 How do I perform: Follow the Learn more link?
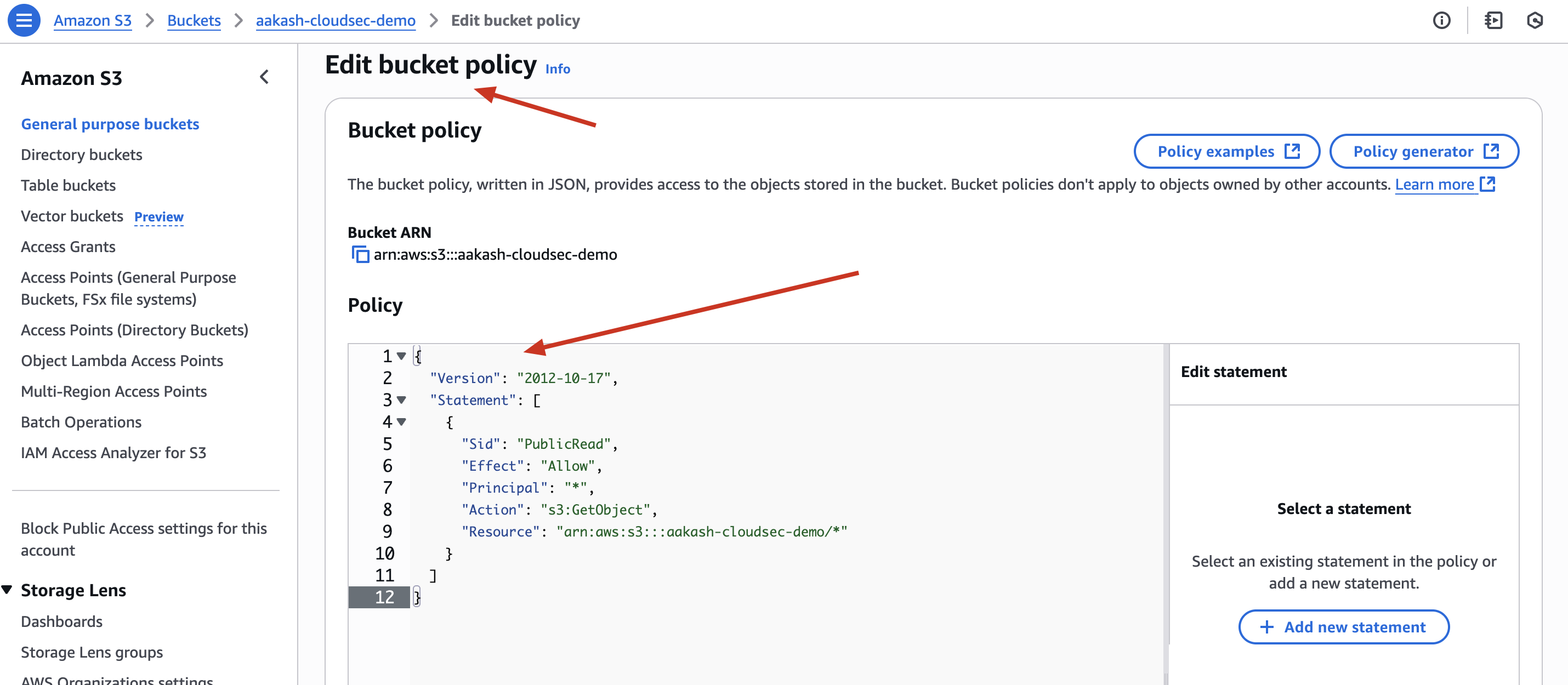(1445, 184)
